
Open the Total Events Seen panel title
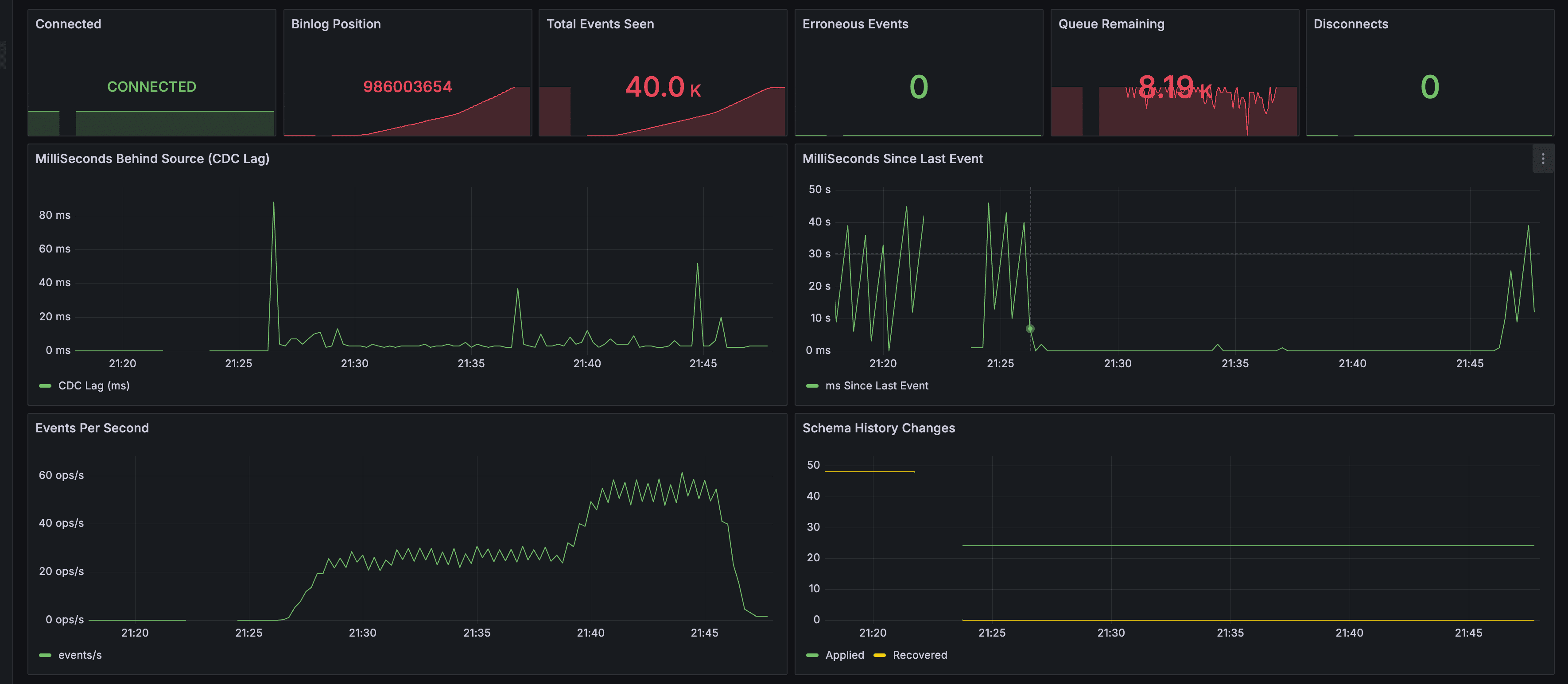point(600,24)
